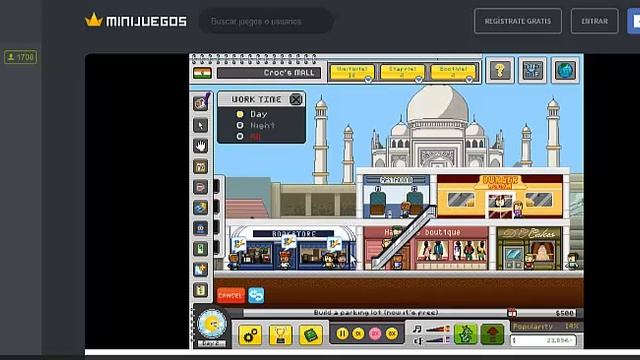Click the green 1700 counter badge
This screenshot has width=640, height=360.
coord(20,57)
